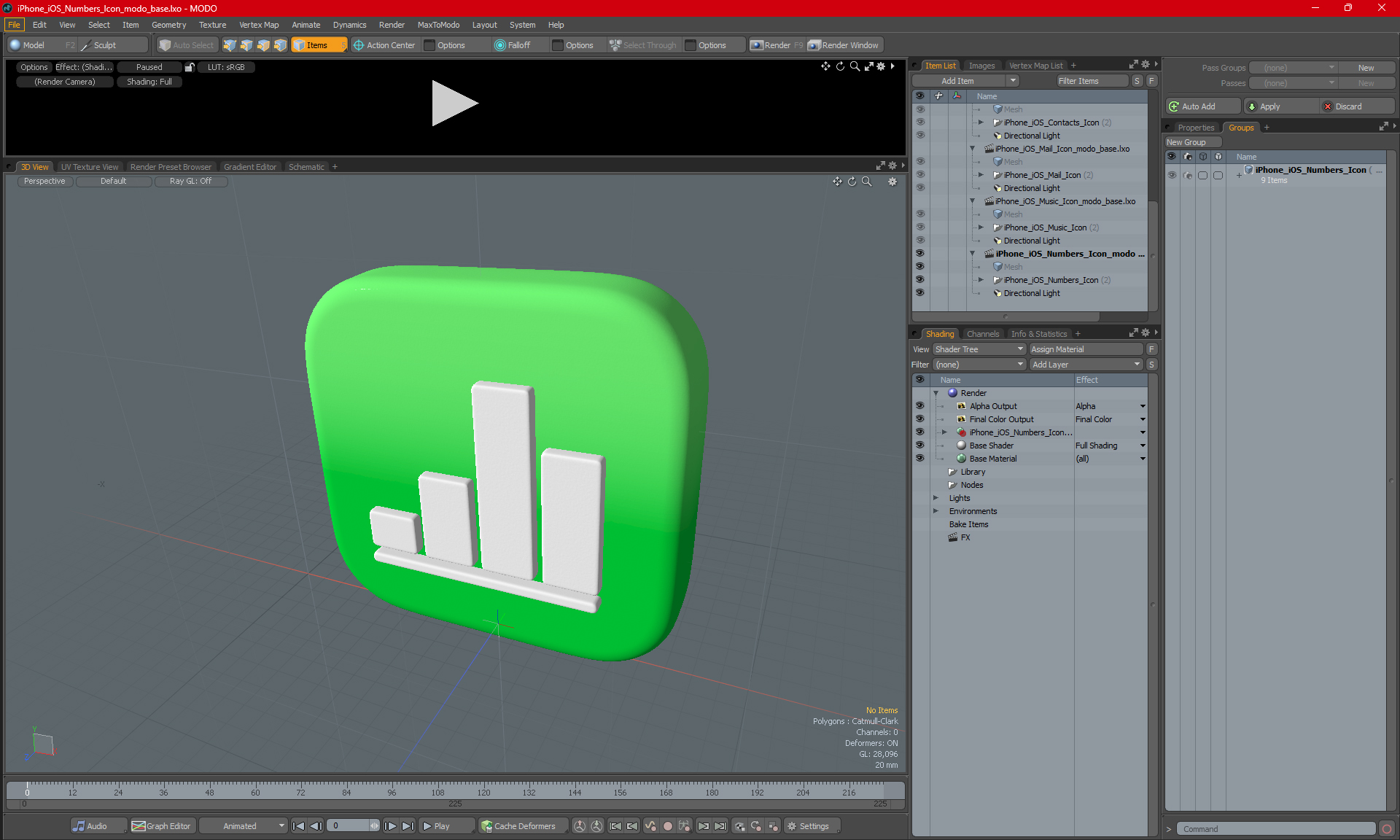Toggle the record keyframe circle
Screen dimensions: 1400x840
pos(667,826)
